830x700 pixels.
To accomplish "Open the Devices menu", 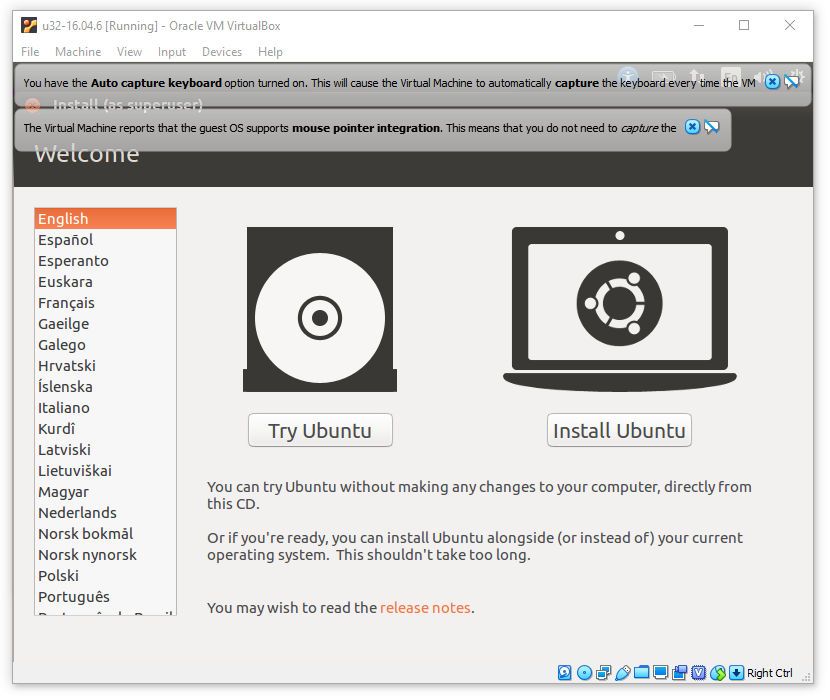I will tap(222, 52).
